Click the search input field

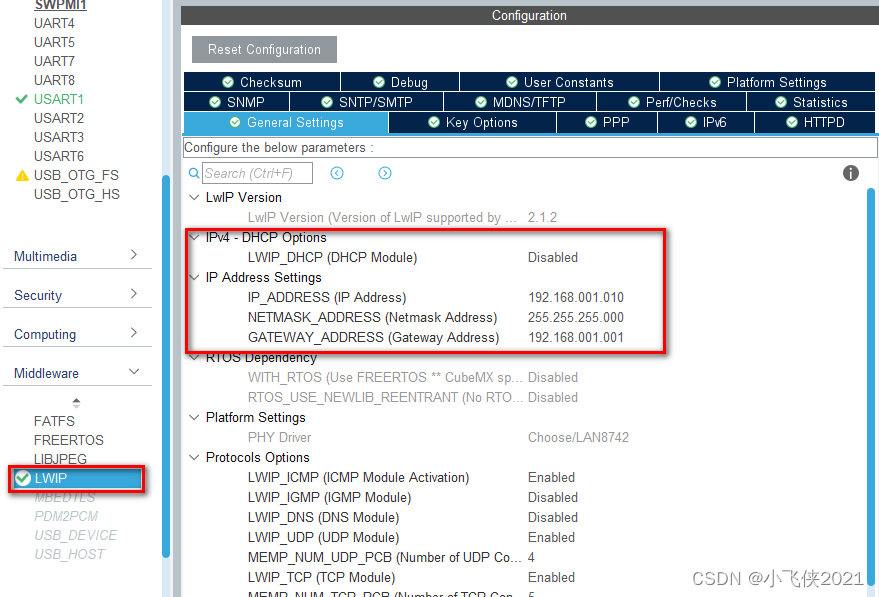click(x=257, y=172)
